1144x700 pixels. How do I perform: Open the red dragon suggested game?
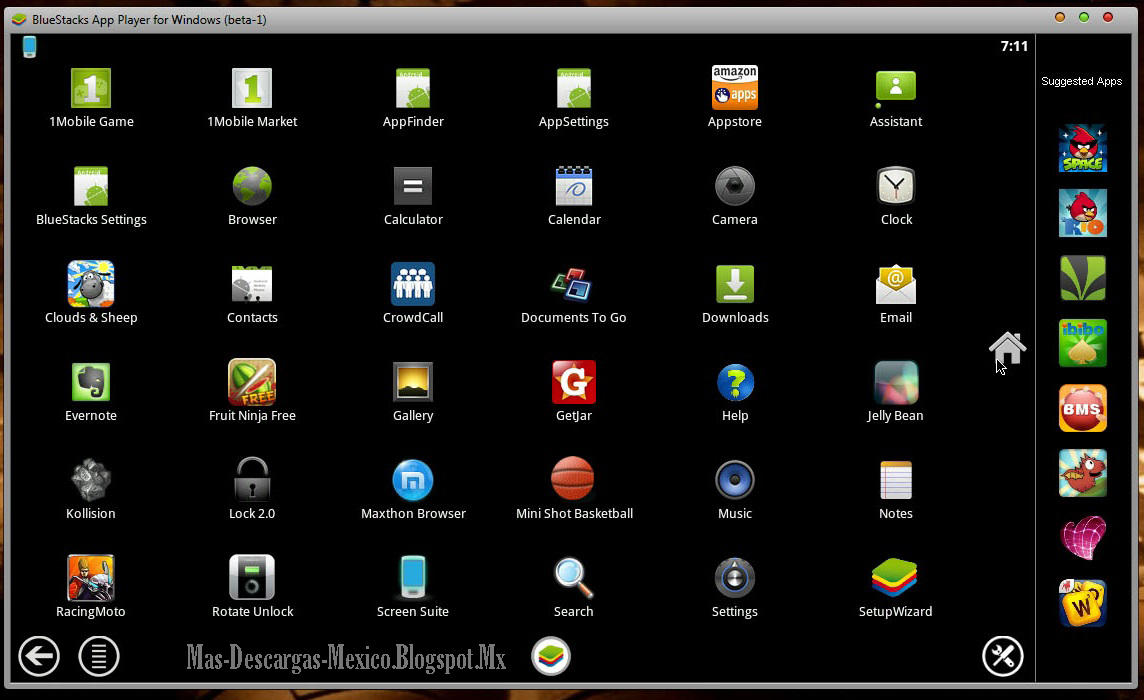click(1083, 473)
